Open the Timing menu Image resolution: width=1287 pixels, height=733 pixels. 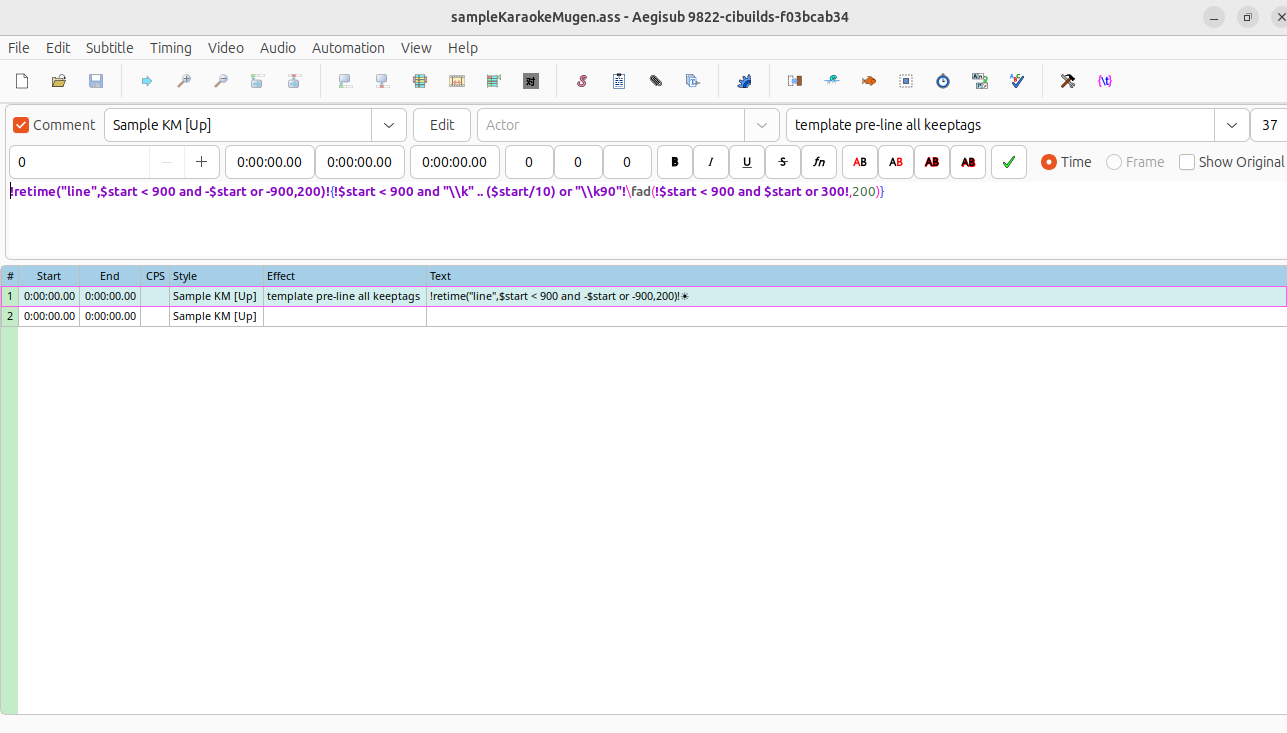pos(171,48)
